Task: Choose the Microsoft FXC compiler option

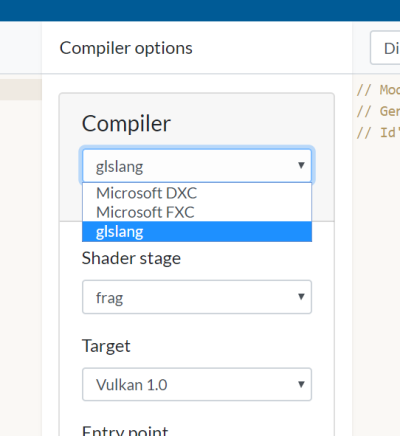Action: point(197,212)
